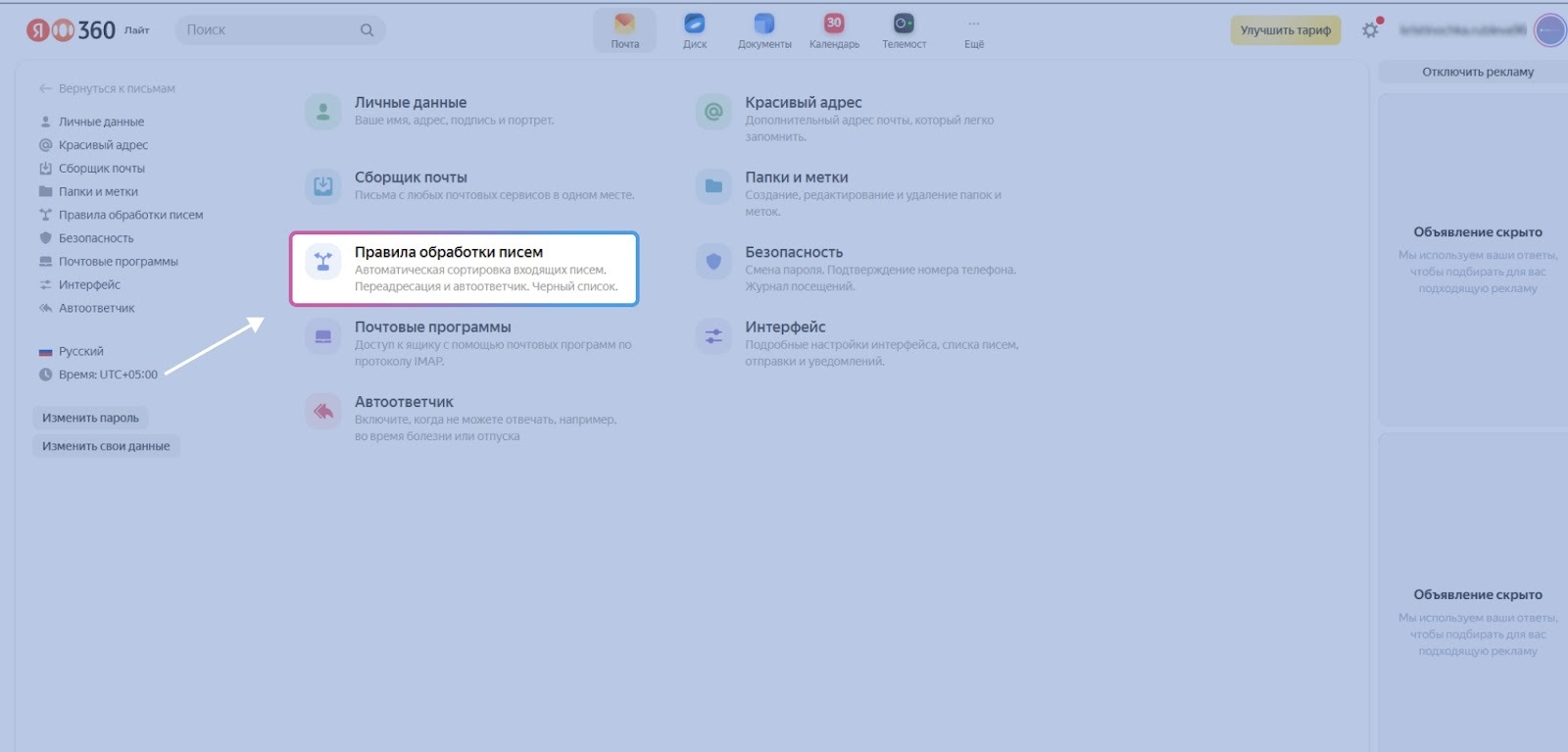
Task: Change the Время UTC+05:00 timezone setting
Action: pyautogui.click(x=107, y=375)
